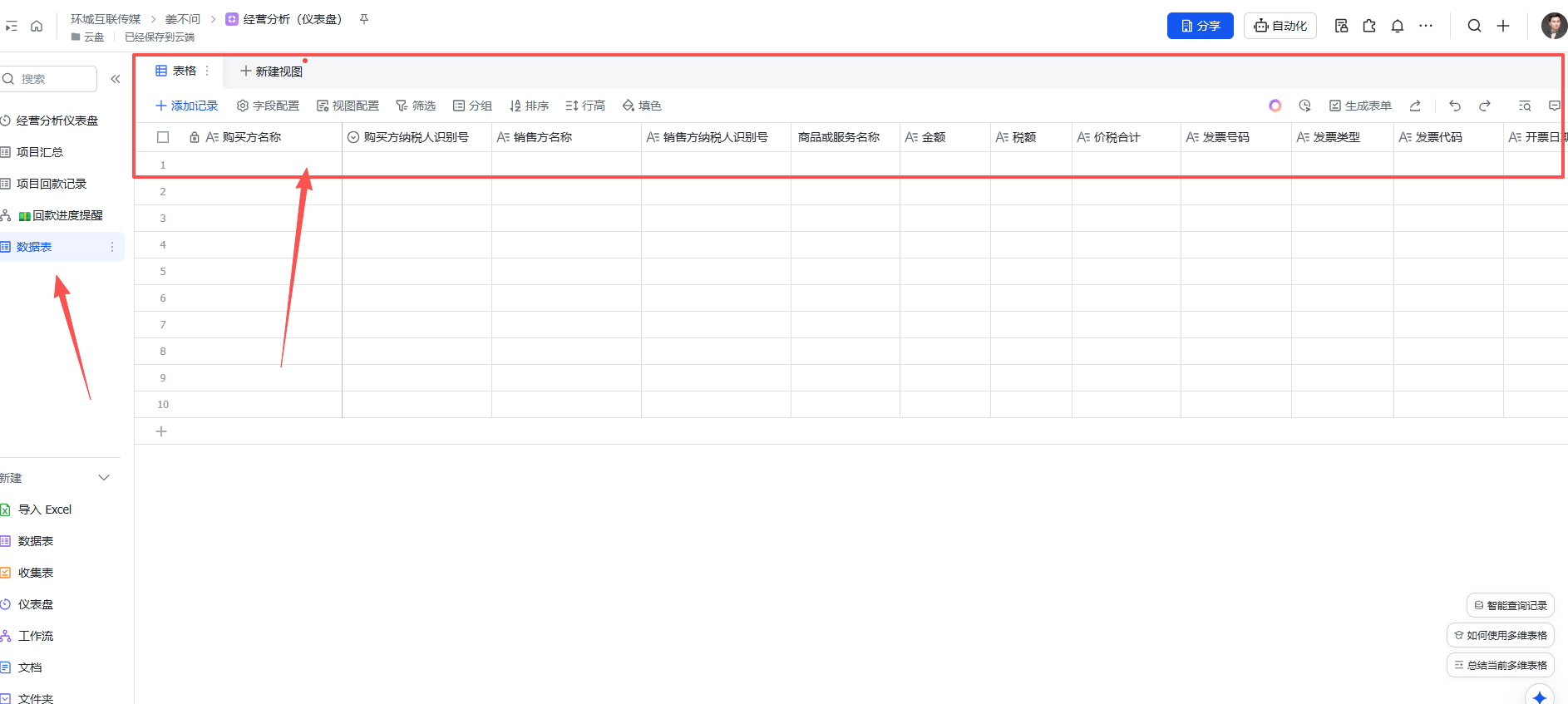This screenshot has height=704, width=1568.
Task: Create a new view with 新建视图
Action: click(272, 71)
